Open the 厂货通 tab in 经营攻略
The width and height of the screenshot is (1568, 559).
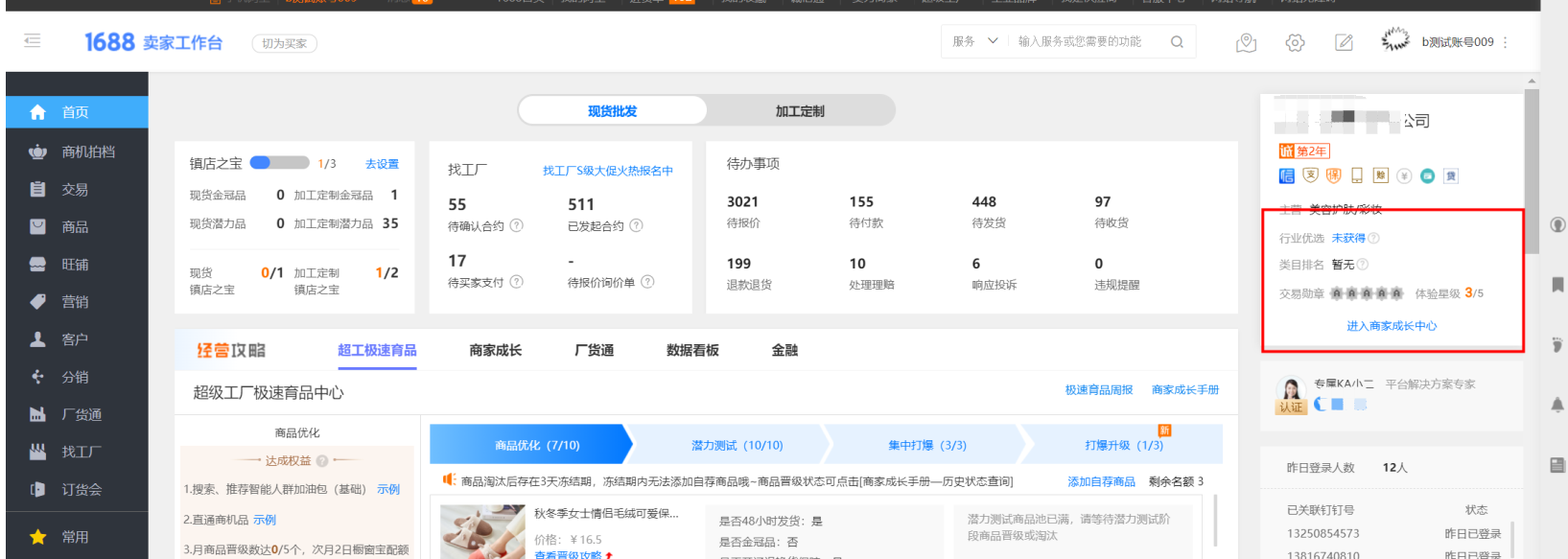[x=594, y=351]
